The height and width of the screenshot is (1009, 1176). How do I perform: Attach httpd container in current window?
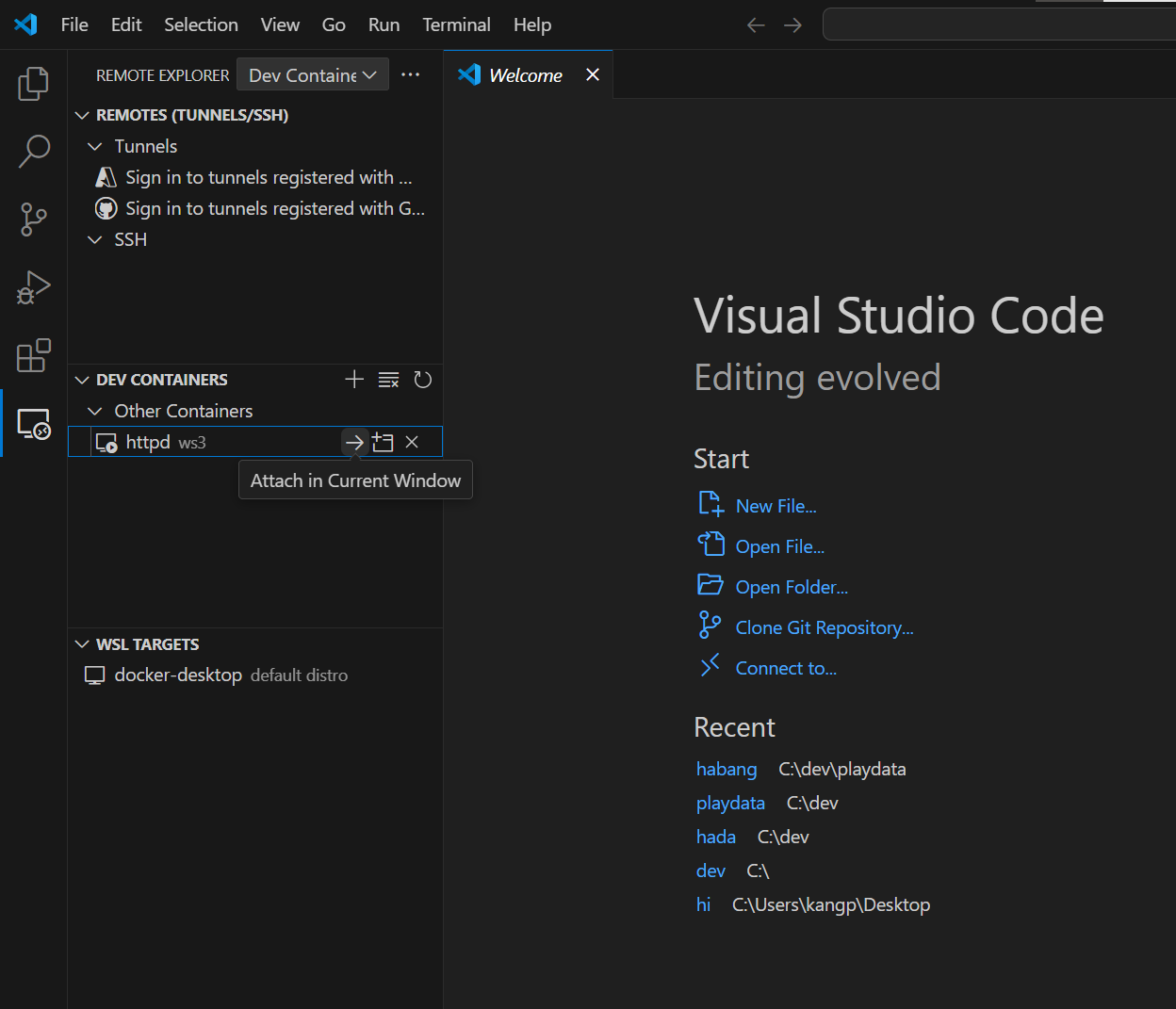point(354,442)
